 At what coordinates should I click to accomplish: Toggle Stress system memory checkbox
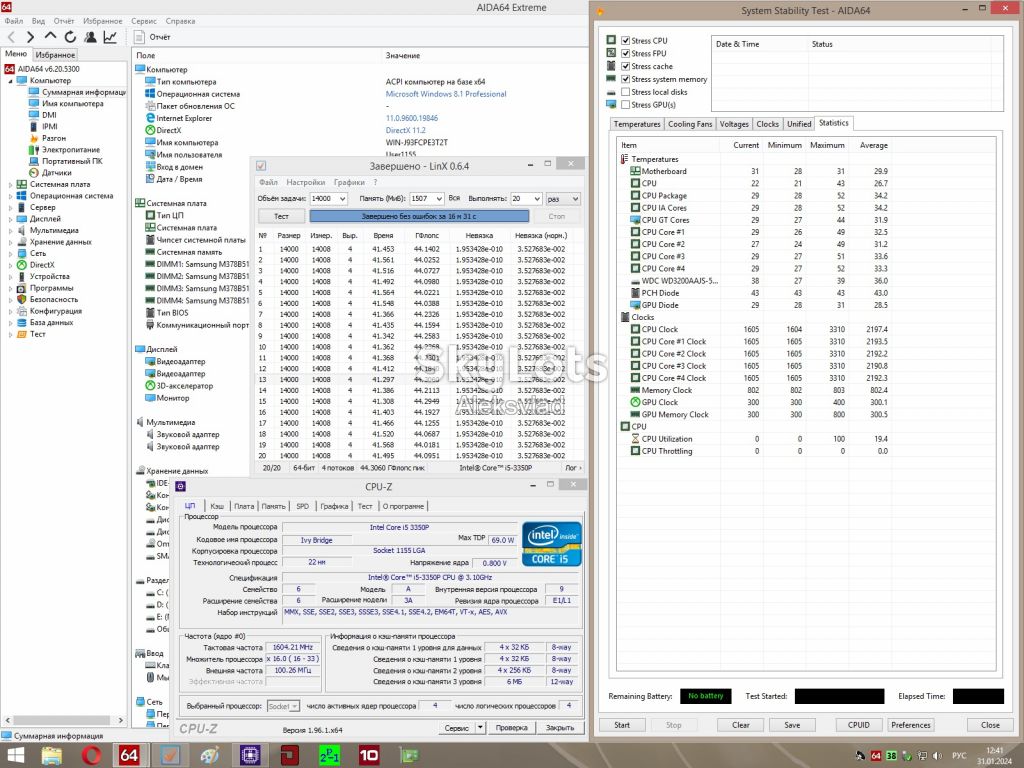click(626, 79)
